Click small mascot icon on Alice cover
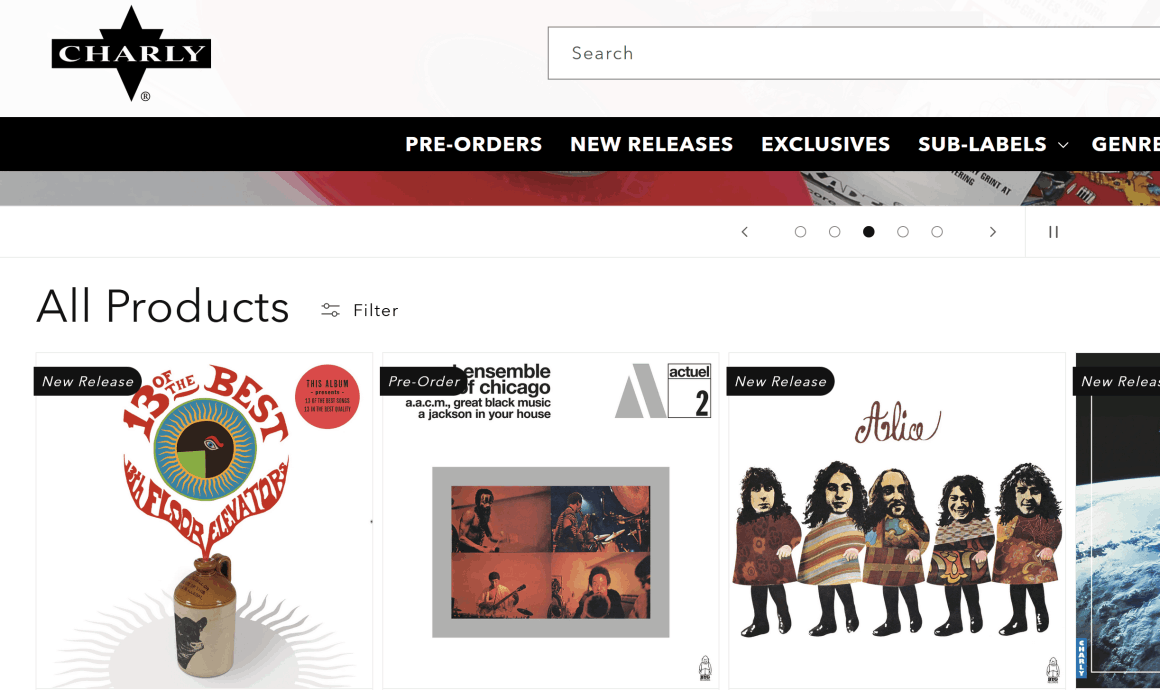1160x690 pixels. (x=1053, y=669)
